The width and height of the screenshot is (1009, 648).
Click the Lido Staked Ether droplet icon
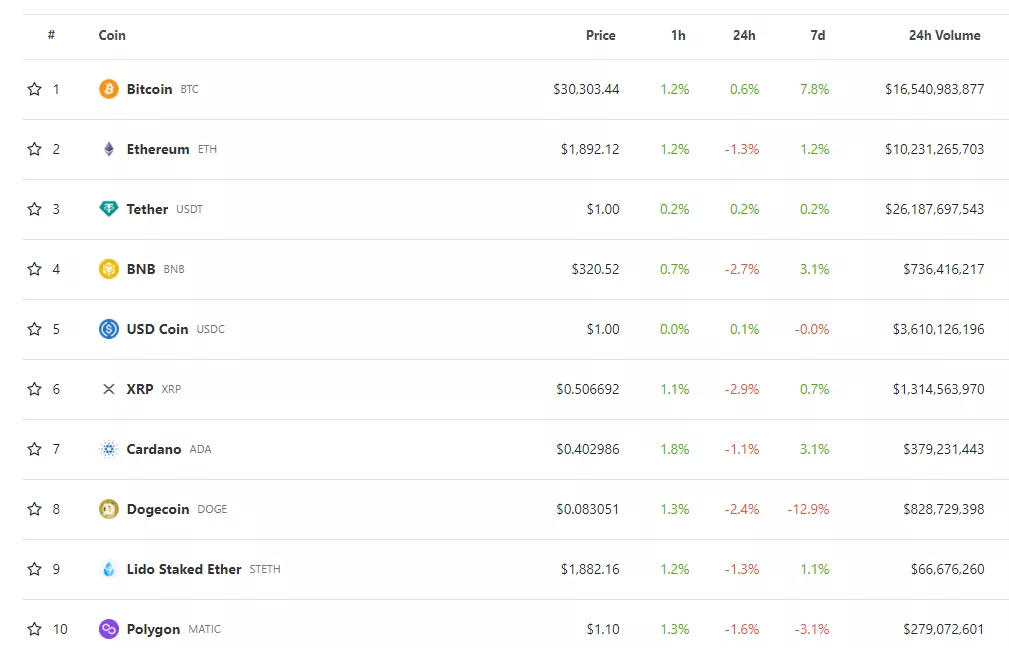(x=108, y=569)
